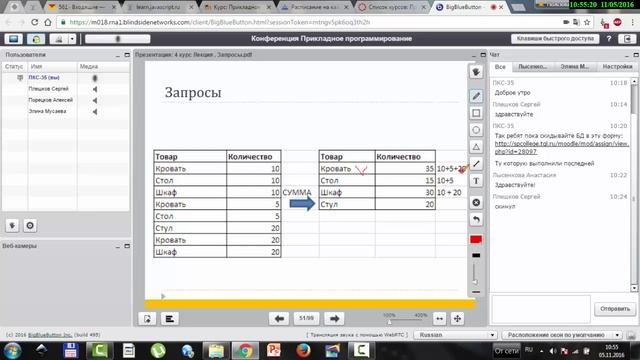Click the icon at the far right of the footer
Image resolution: width=640 pixels, height=360 pixels.
[x=631, y=335]
